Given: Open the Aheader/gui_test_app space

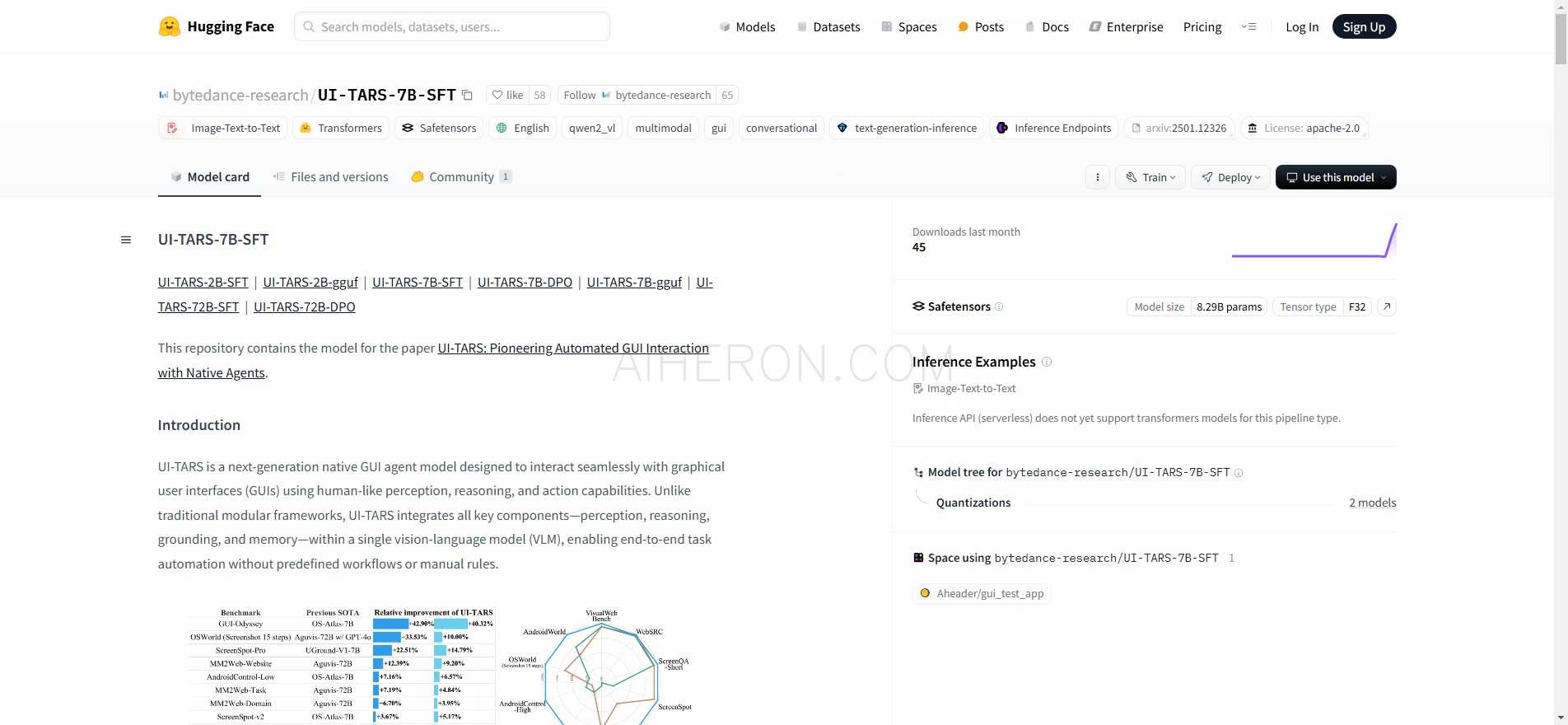Looking at the screenshot, I should [x=982, y=593].
